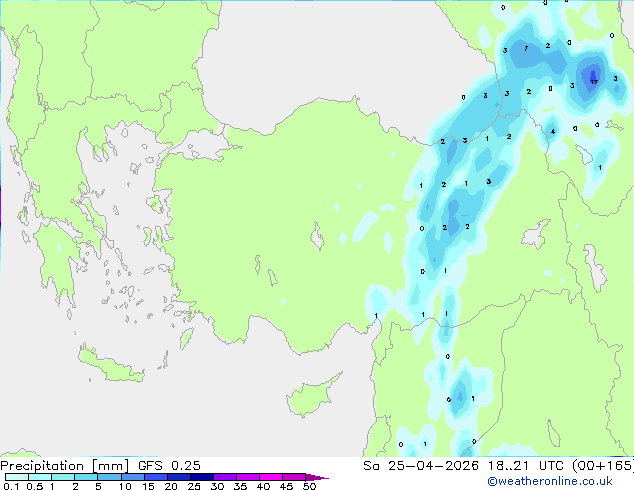This screenshot has width=634, height=490.
Task: Click the map value '17' in dark blue
Action: click(594, 82)
